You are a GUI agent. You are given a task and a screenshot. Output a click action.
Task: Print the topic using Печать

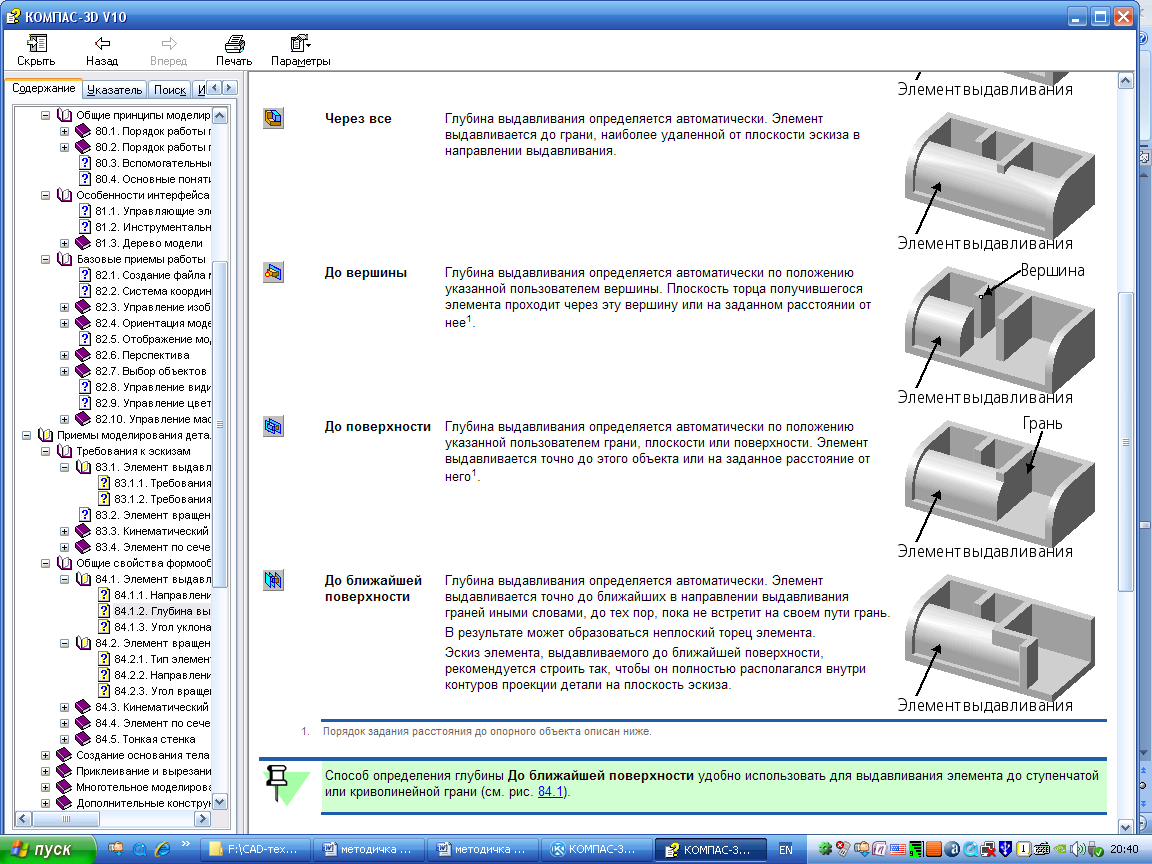[234, 51]
